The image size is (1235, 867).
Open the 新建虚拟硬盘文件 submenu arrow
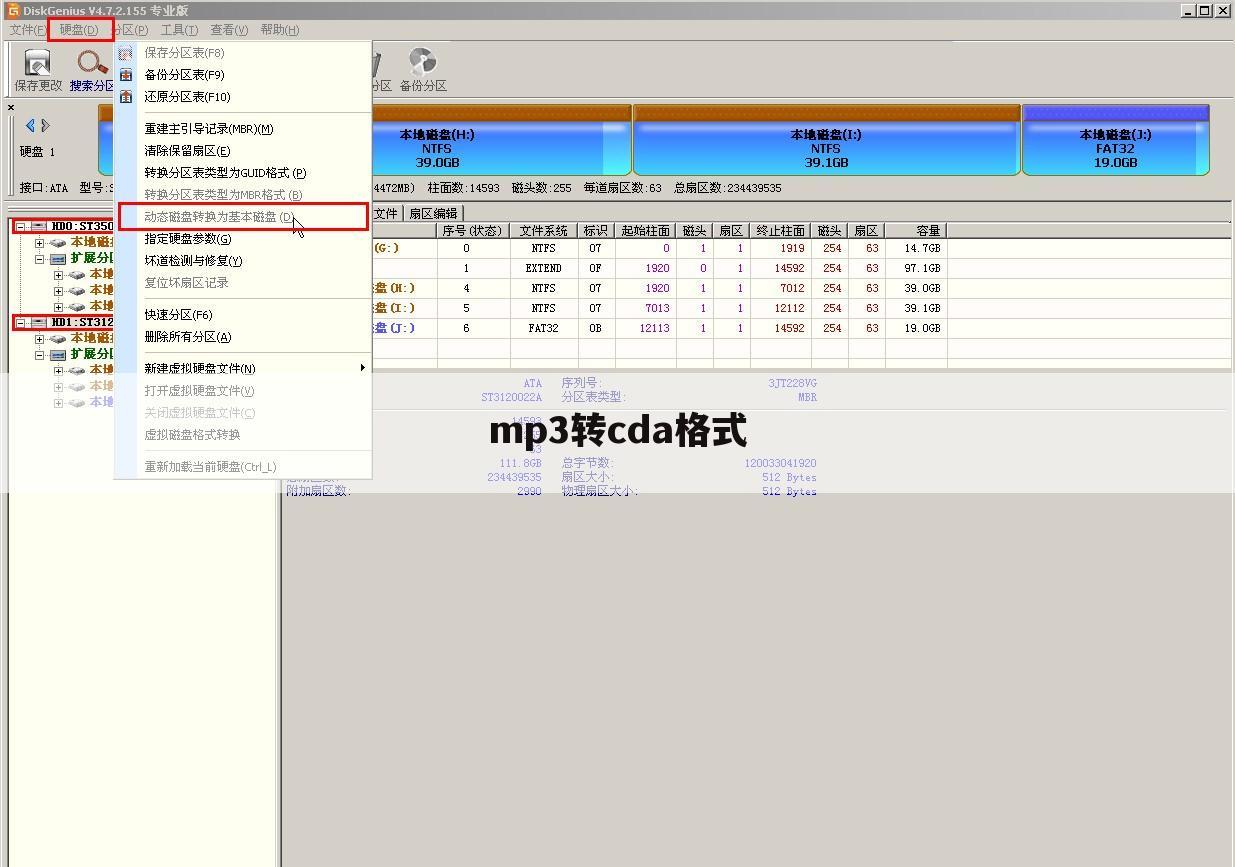(362, 368)
